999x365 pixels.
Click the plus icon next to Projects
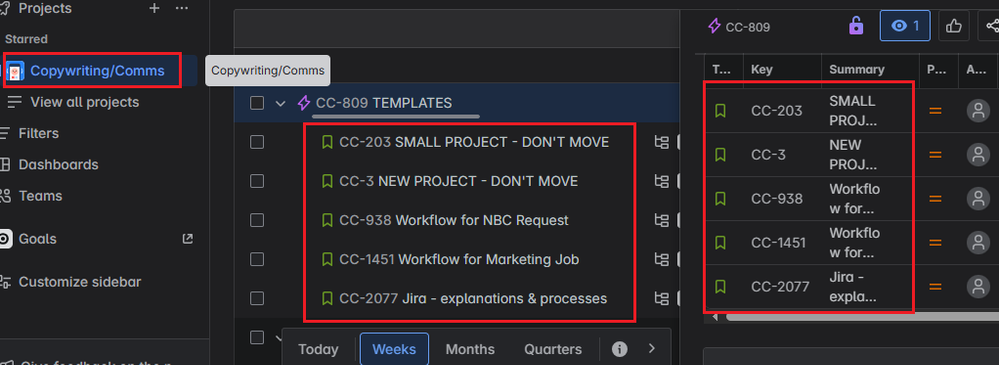[x=154, y=8]
